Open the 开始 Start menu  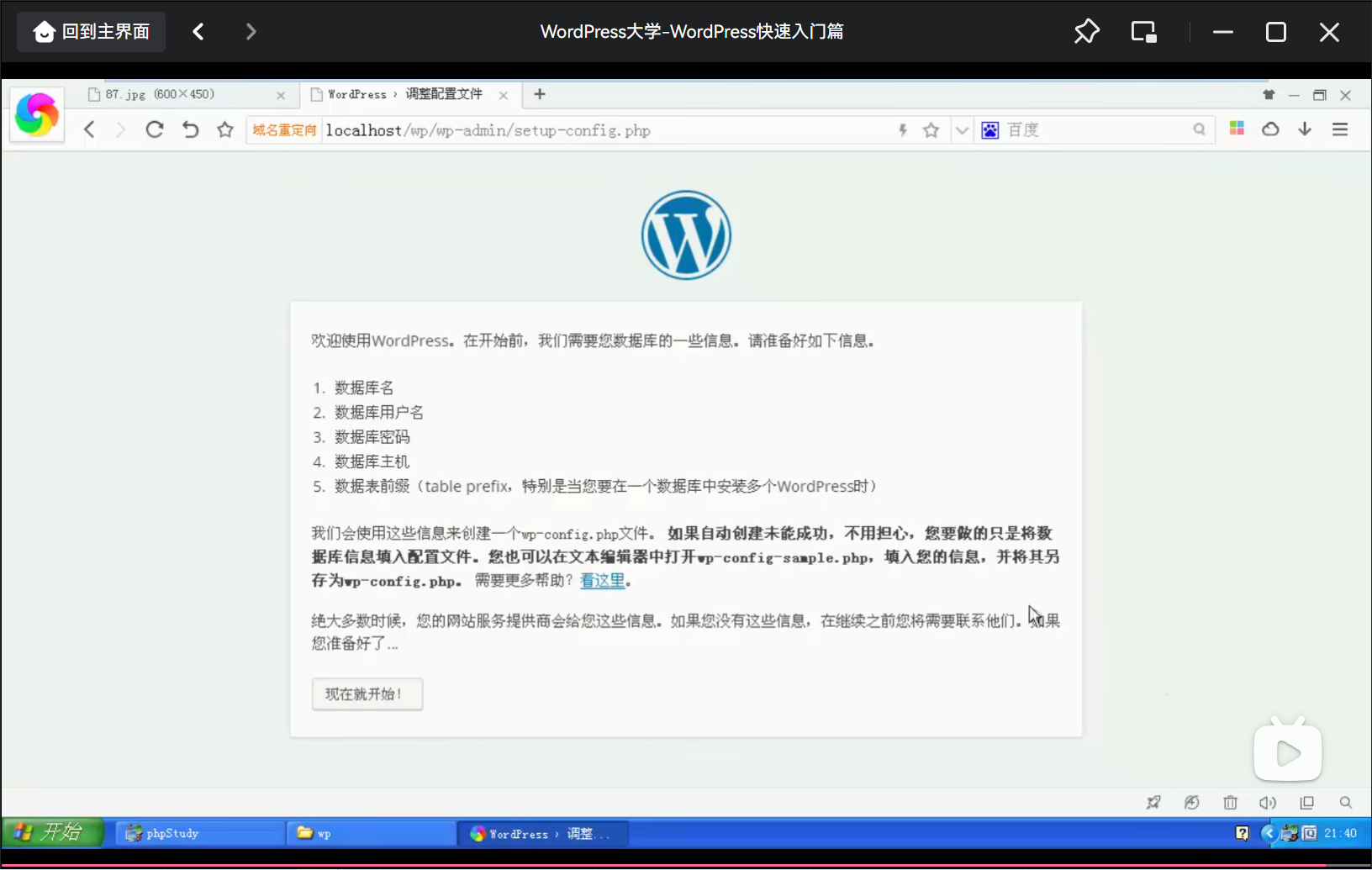tap(52, 833)
